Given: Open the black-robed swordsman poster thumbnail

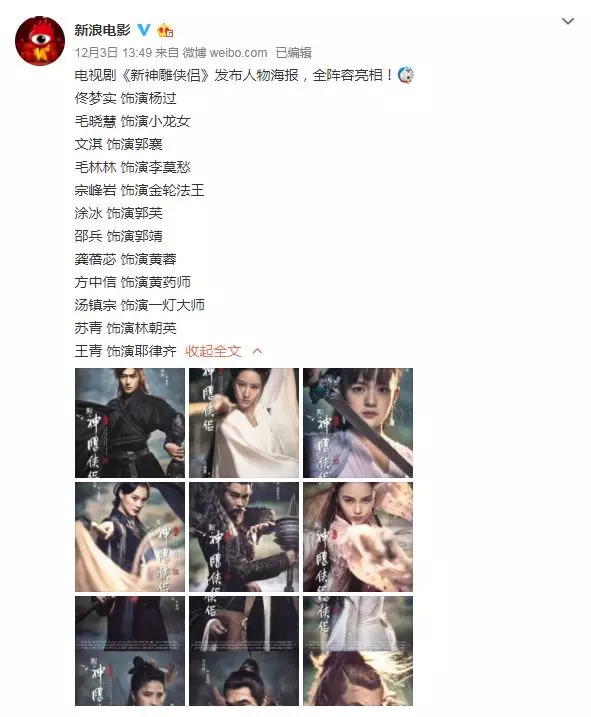Looking at the screenshot, I should tap(130, 423).
